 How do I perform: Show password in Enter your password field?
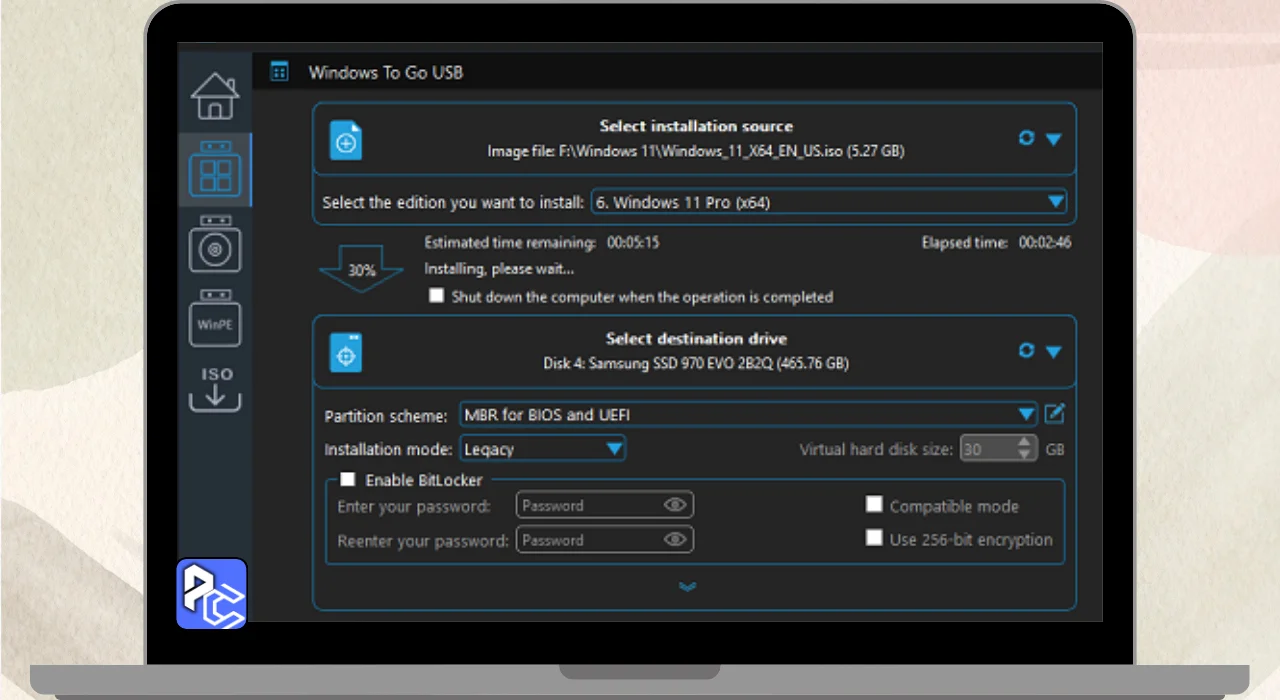[676, 506]
